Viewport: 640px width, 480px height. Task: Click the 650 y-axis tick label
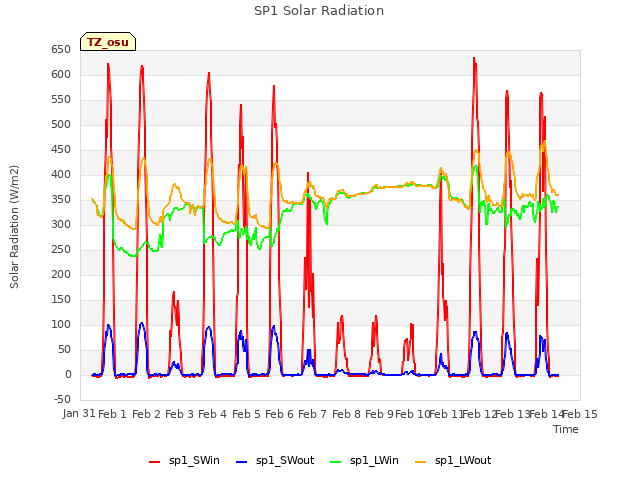[x=61, y=49]
